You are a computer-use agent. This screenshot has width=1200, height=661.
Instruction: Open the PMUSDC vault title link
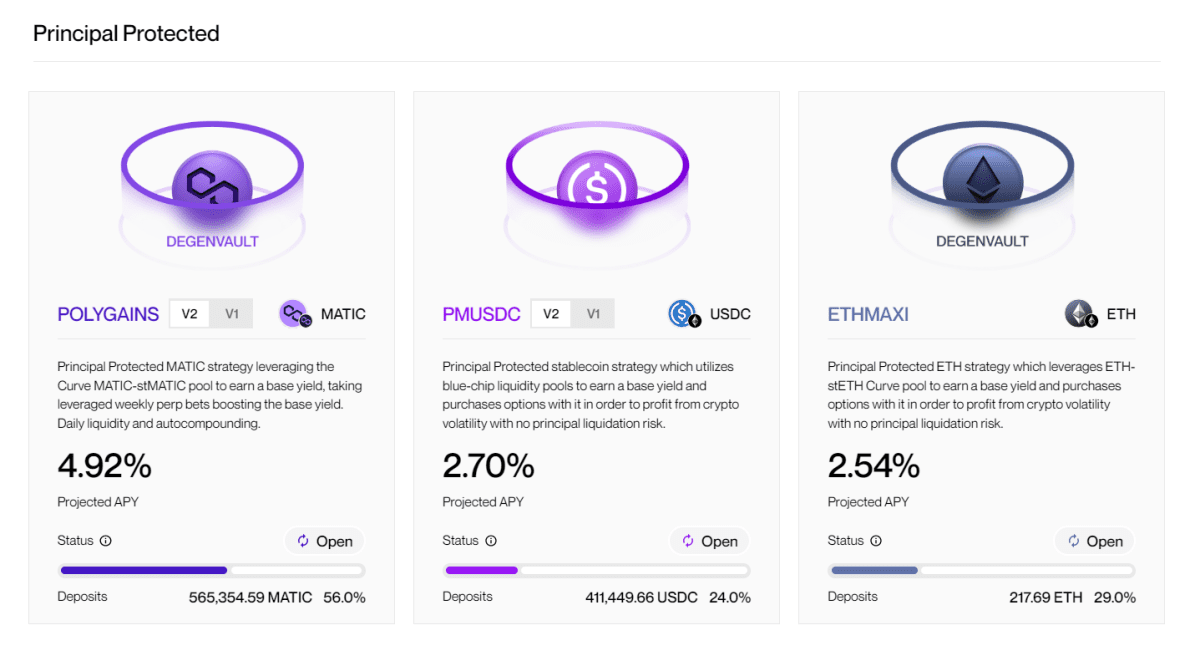481,314
